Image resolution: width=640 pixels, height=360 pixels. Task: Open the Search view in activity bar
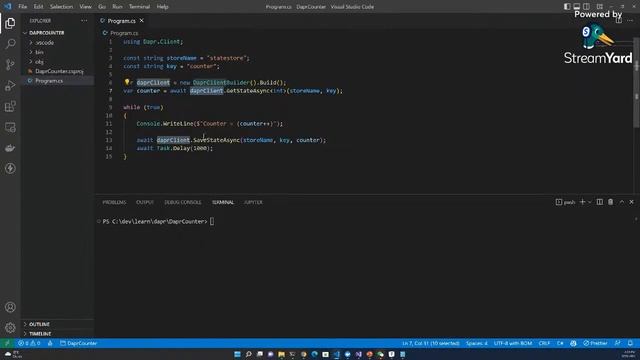[10, 44]
